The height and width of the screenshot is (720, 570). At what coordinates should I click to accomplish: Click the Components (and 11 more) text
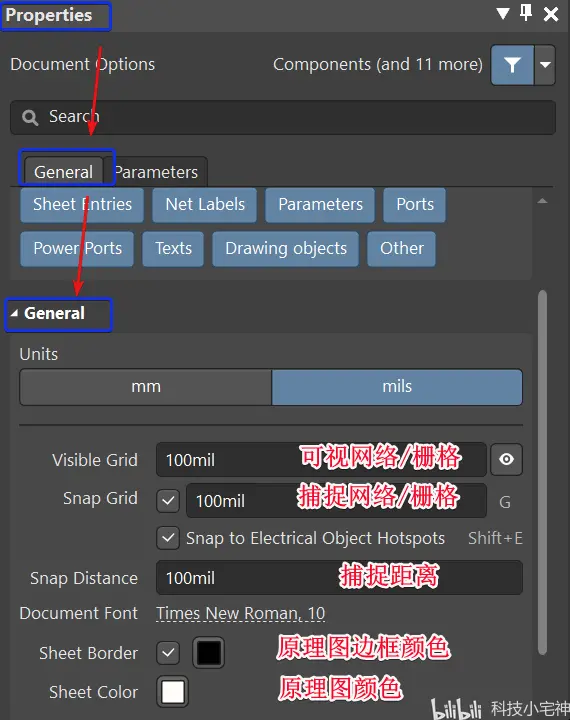378,64
